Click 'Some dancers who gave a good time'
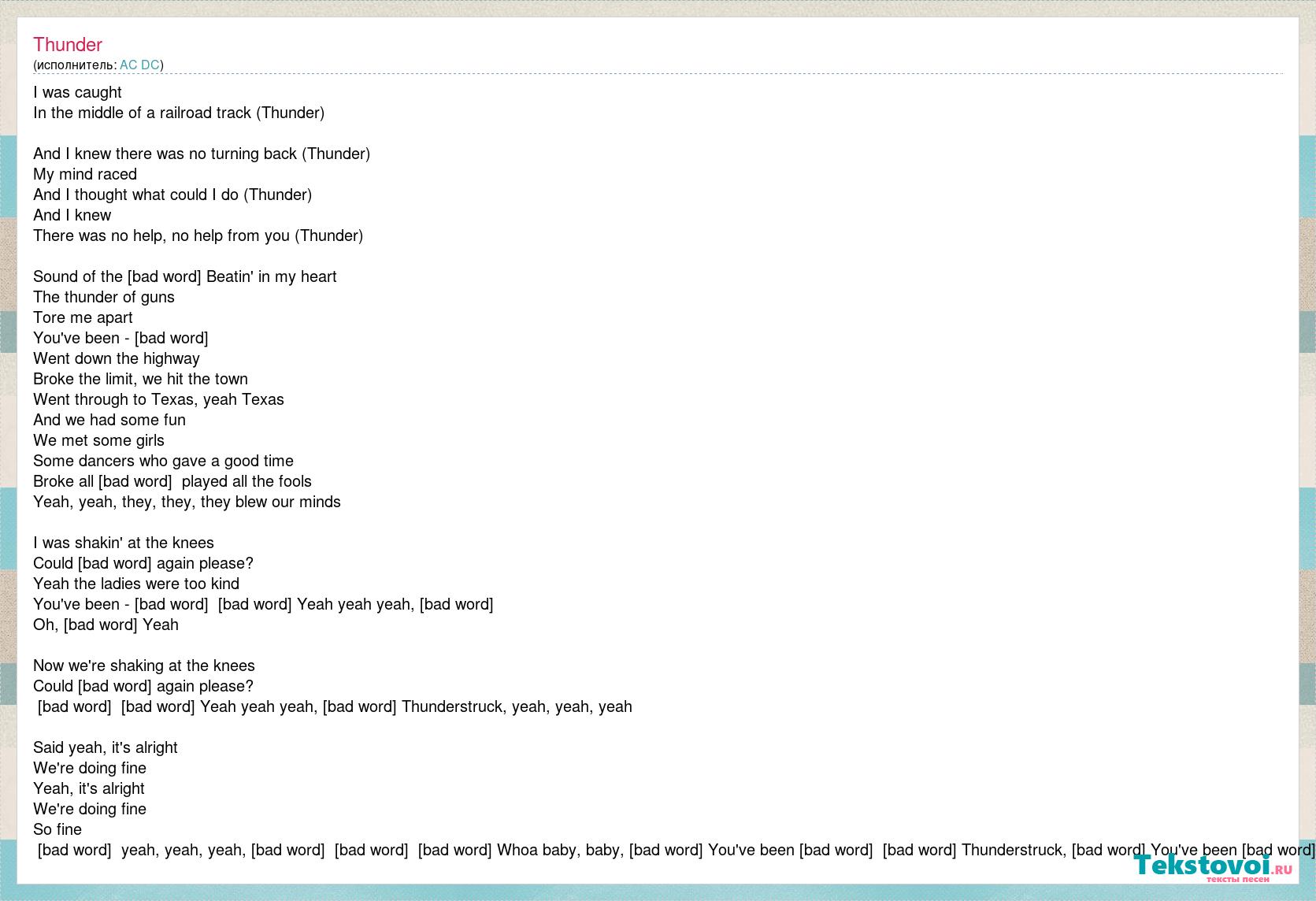Viewport: 1316px width, 901px height. coord(163,461)
